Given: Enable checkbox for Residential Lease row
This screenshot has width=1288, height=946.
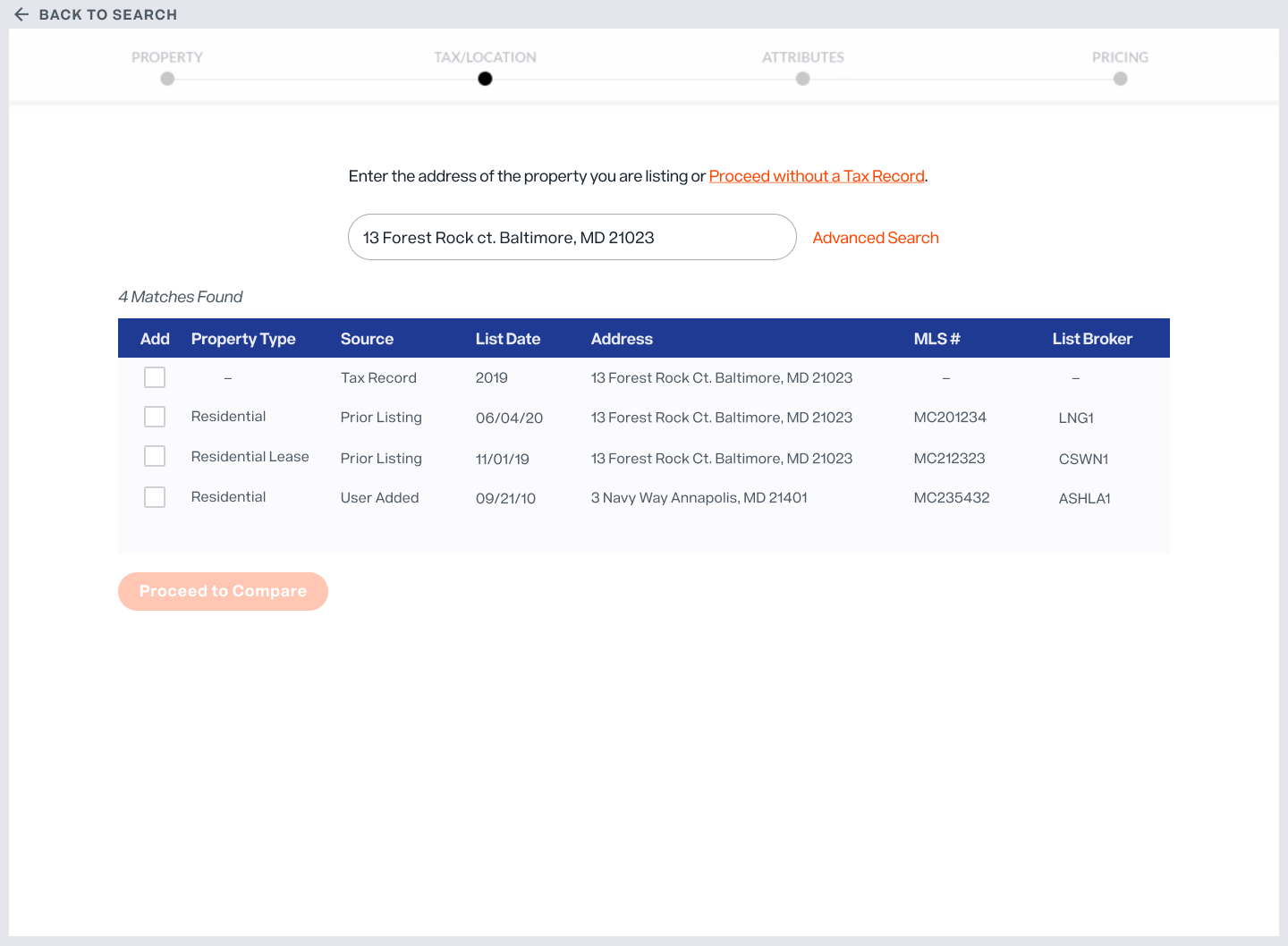Looking at the screenshot, I should pyautogui.click(x=154, y=455).
